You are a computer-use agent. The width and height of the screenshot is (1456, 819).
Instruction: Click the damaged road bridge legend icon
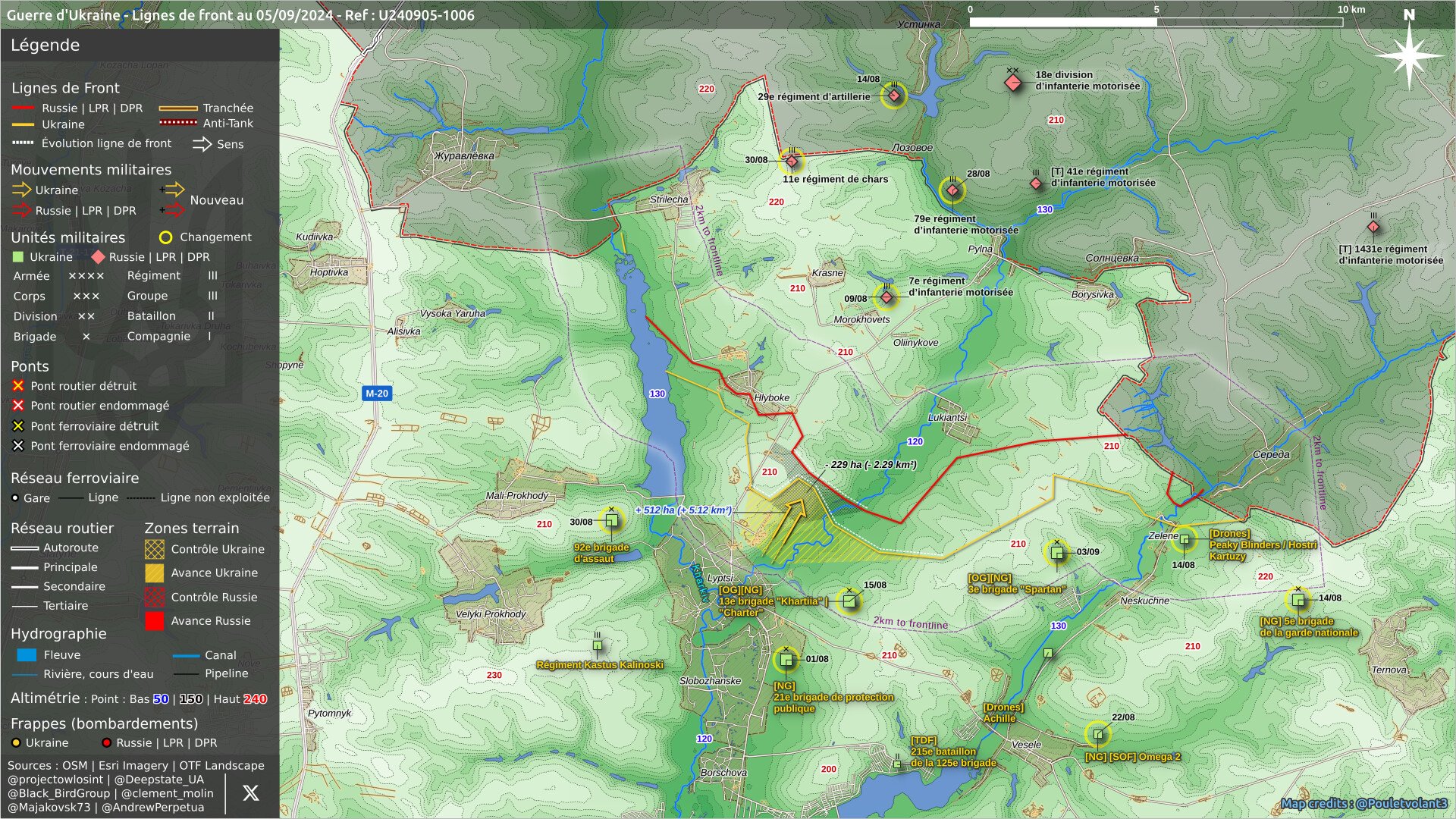18,406
